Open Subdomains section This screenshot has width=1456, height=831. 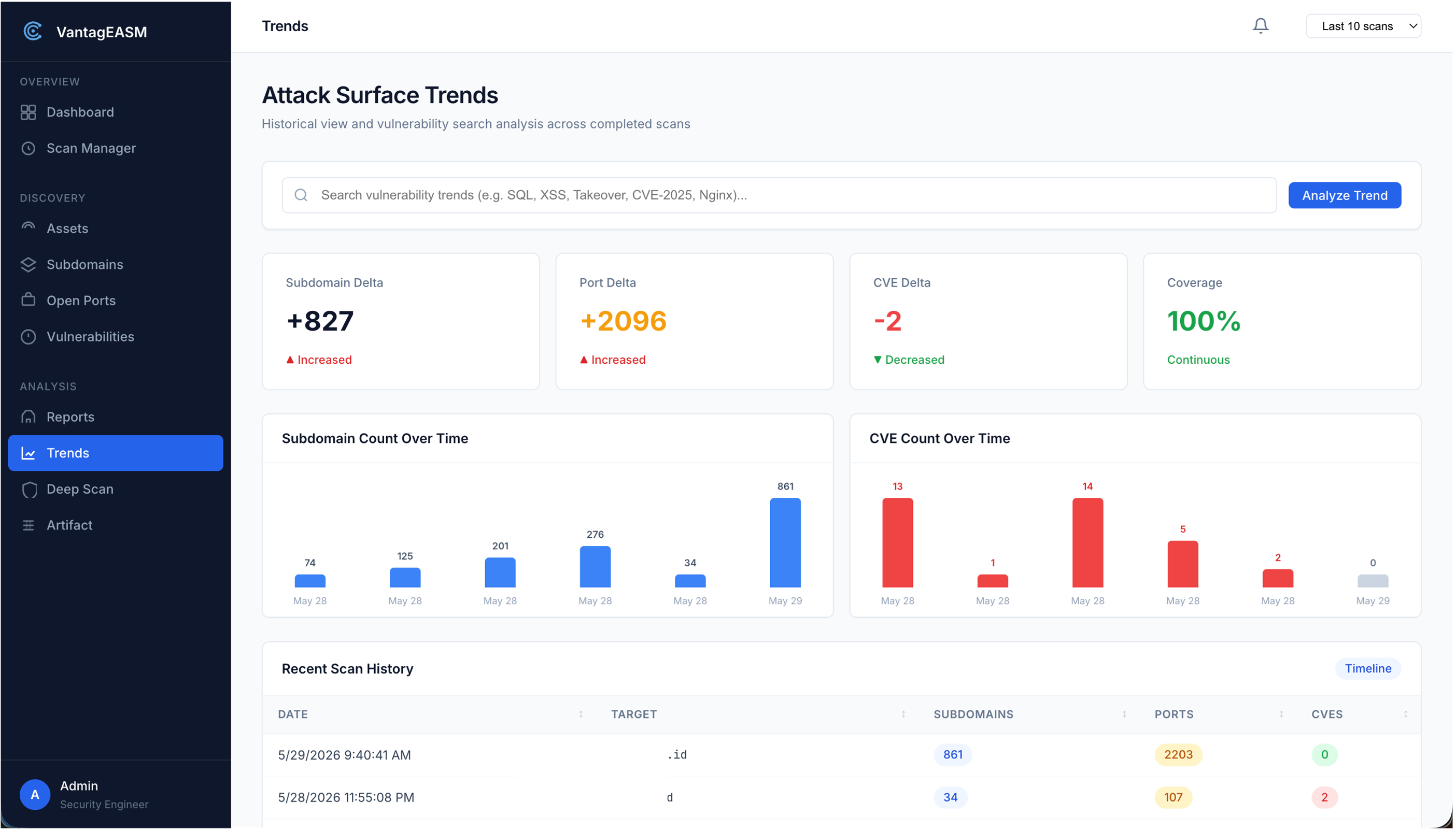(116, 264)
